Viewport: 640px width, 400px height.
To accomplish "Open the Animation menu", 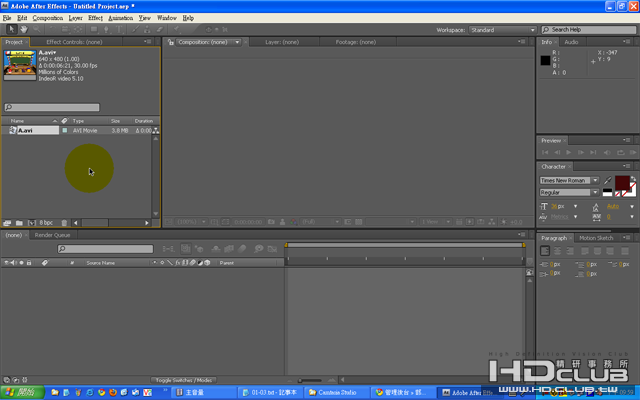I will click(x=120, y=18).
